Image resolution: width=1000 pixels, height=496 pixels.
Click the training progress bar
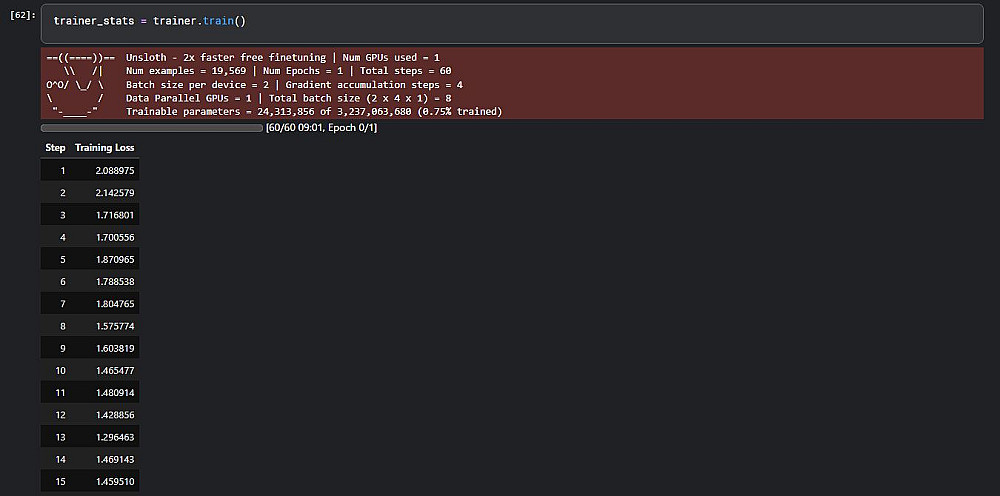point(151,128)
